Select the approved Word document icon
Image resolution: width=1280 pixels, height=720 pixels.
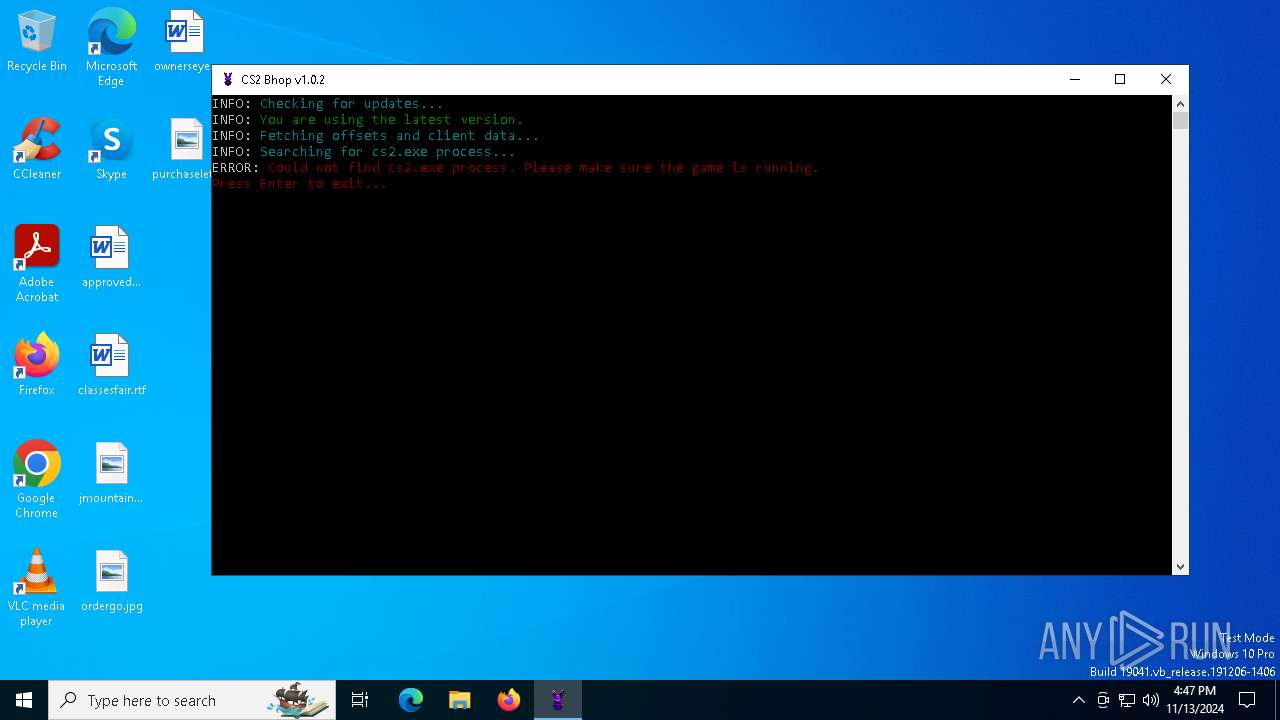coord(111,258)
